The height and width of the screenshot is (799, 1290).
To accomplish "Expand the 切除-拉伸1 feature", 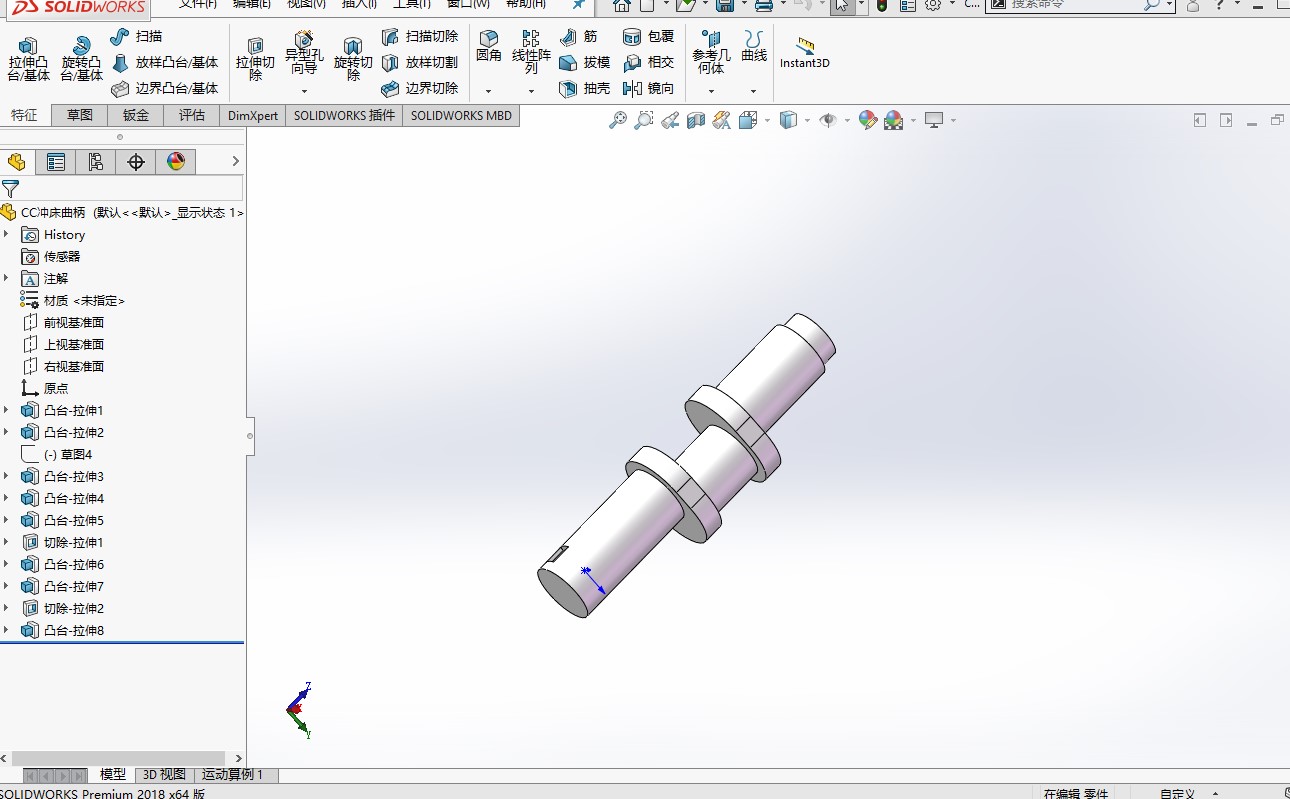I will 6,542.
